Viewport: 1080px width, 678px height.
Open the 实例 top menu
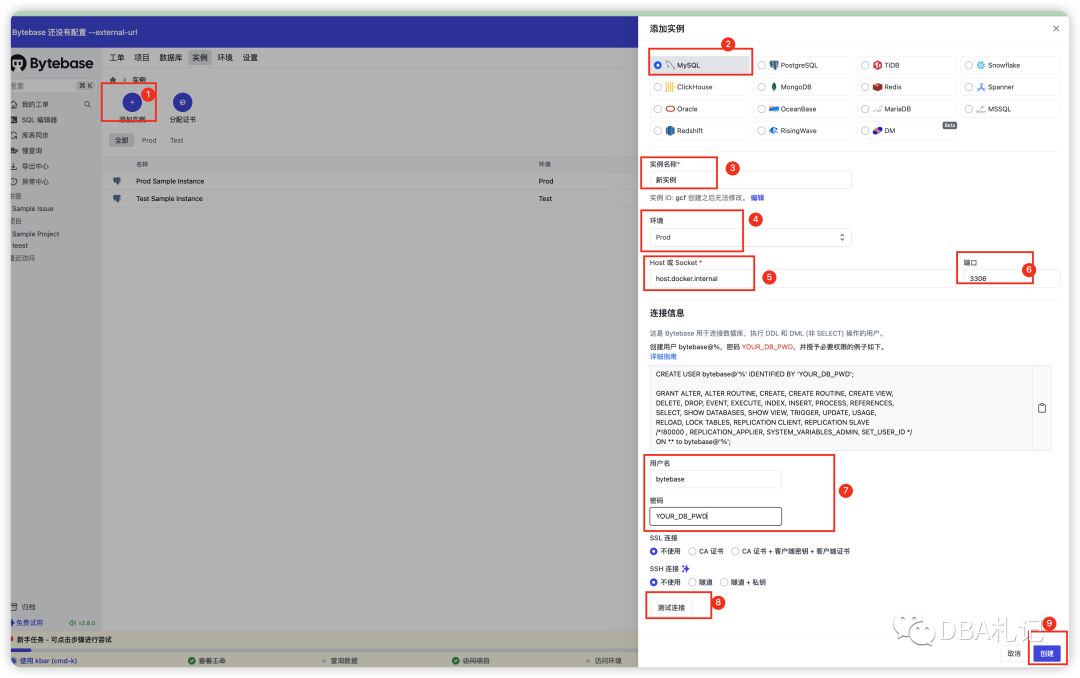[200, 58]
